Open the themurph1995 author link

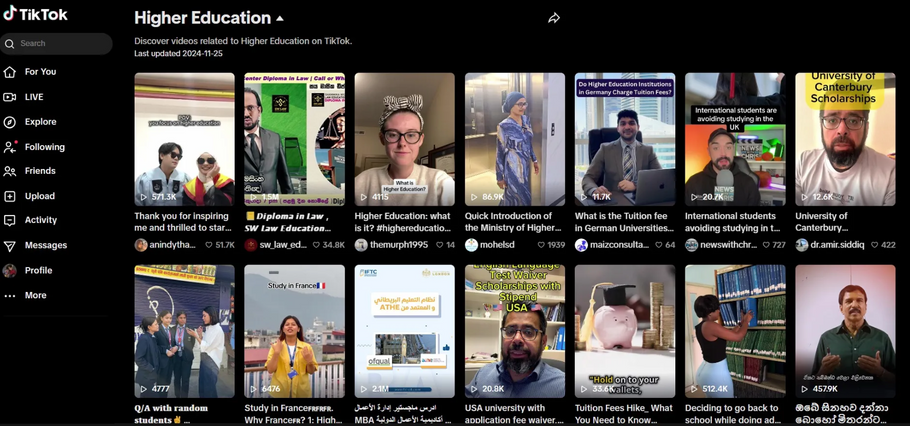[x=399, y=245]
